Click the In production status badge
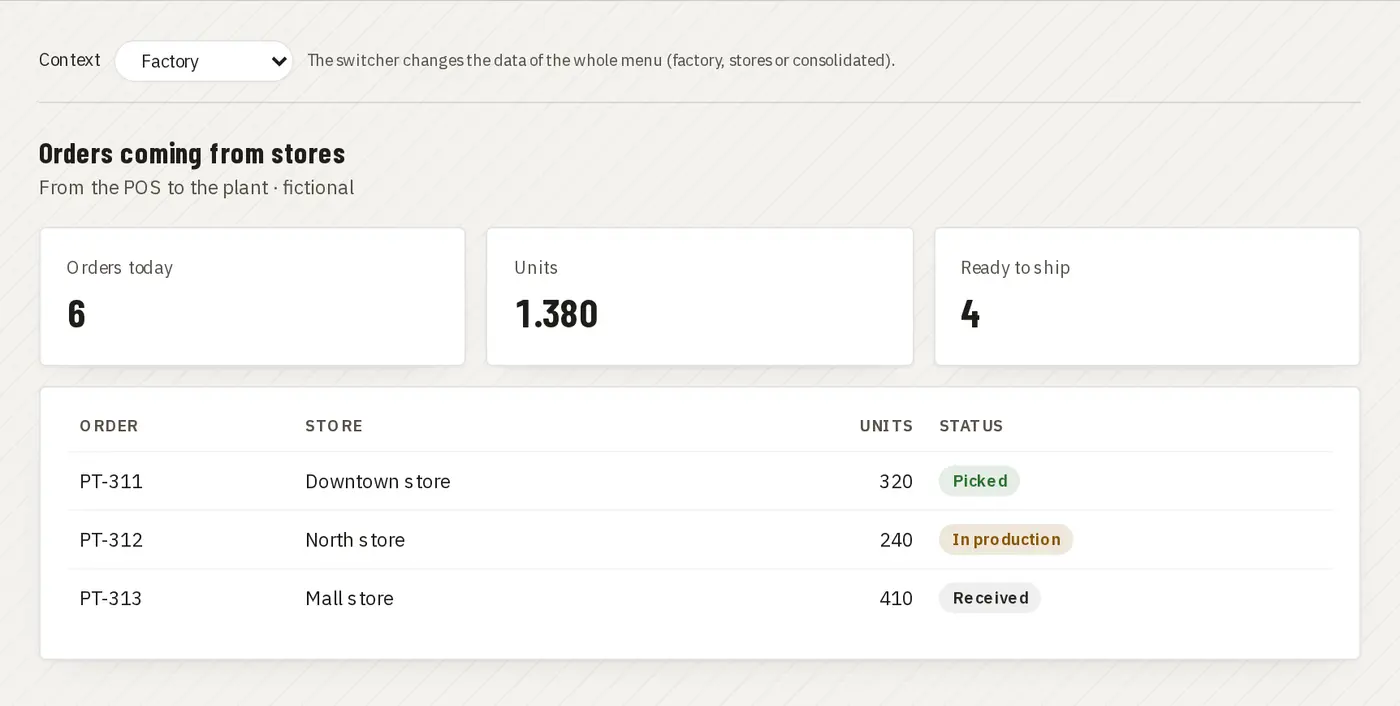The height and width of the screenshot is (706, 1400). pos(1006,540)
